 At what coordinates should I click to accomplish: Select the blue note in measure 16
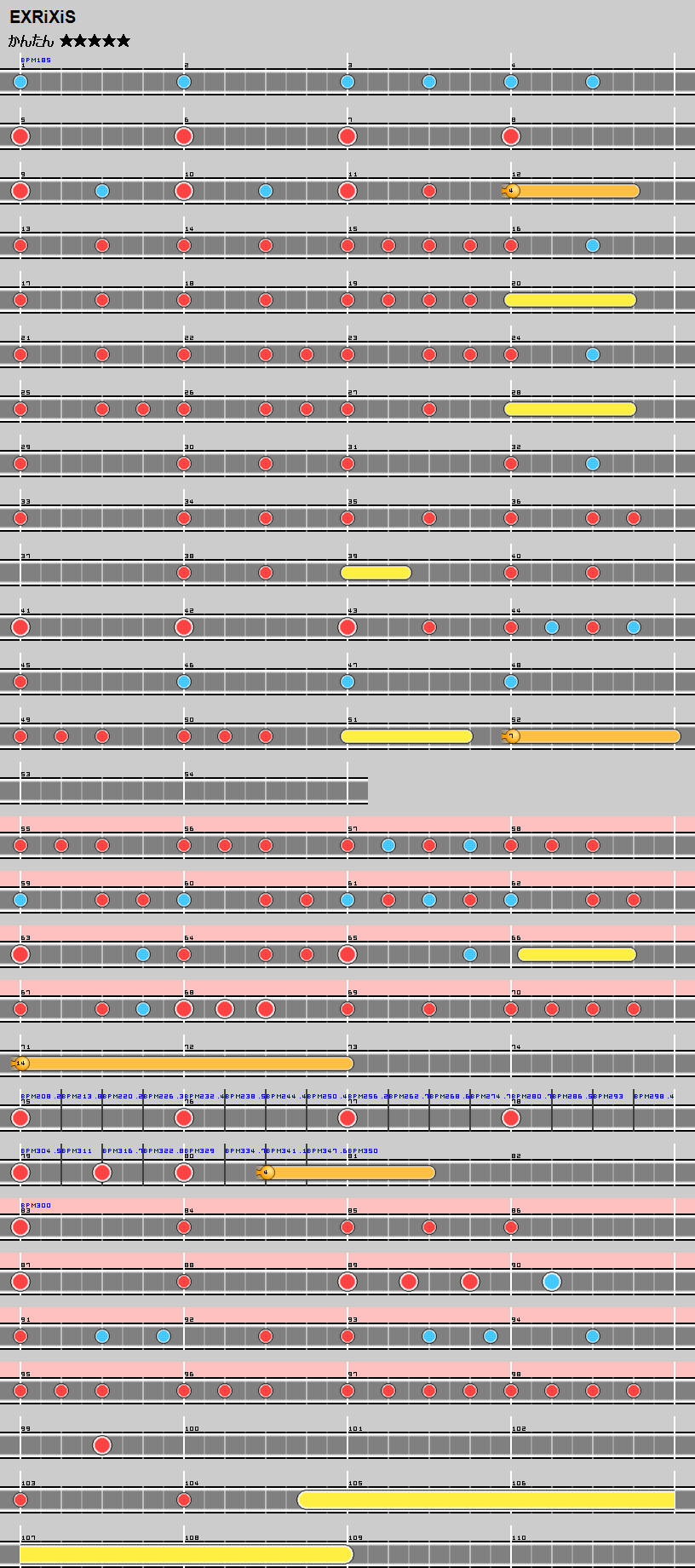pyautogui.click(x=593, y=245)
